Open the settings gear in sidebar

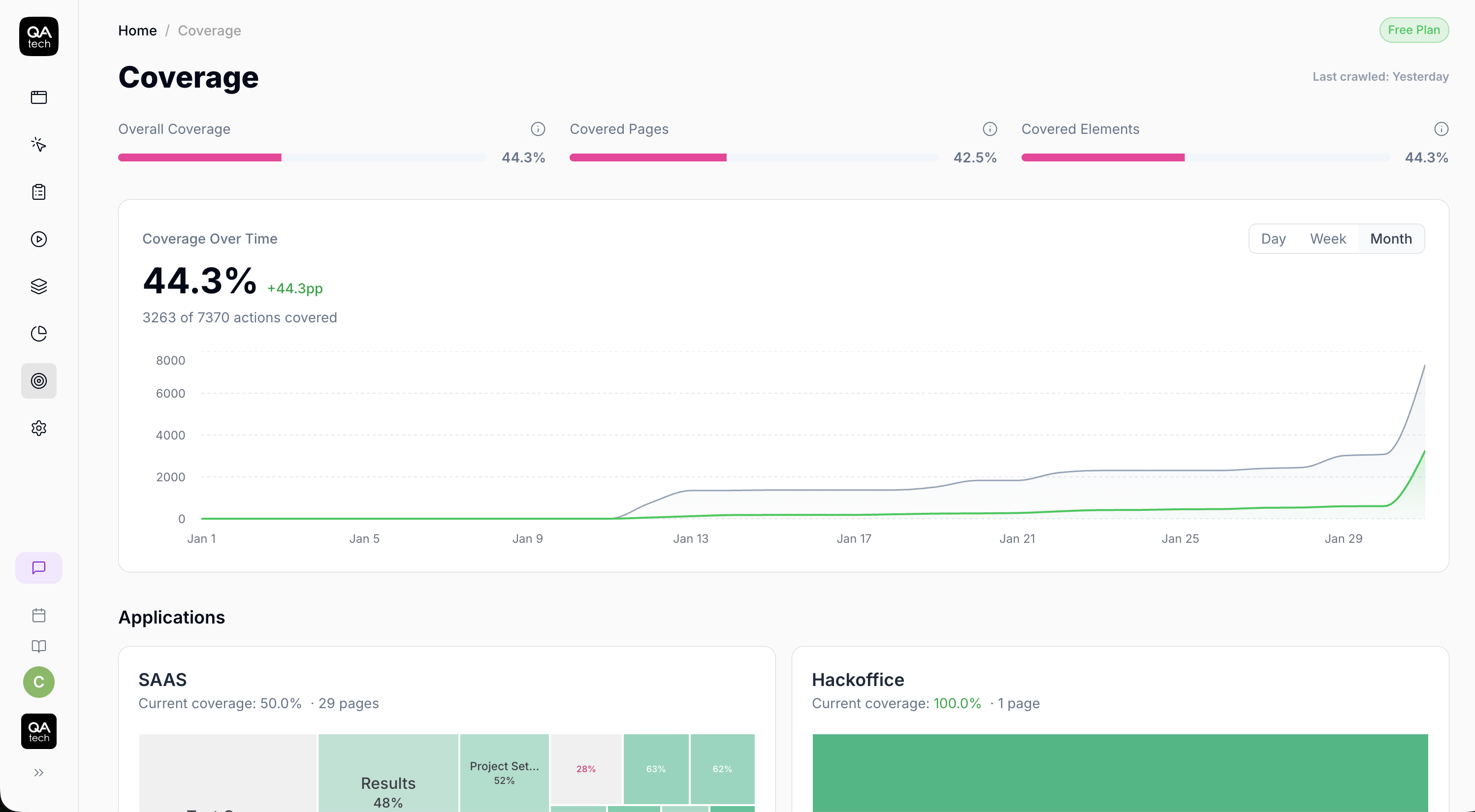coord(38,428)
